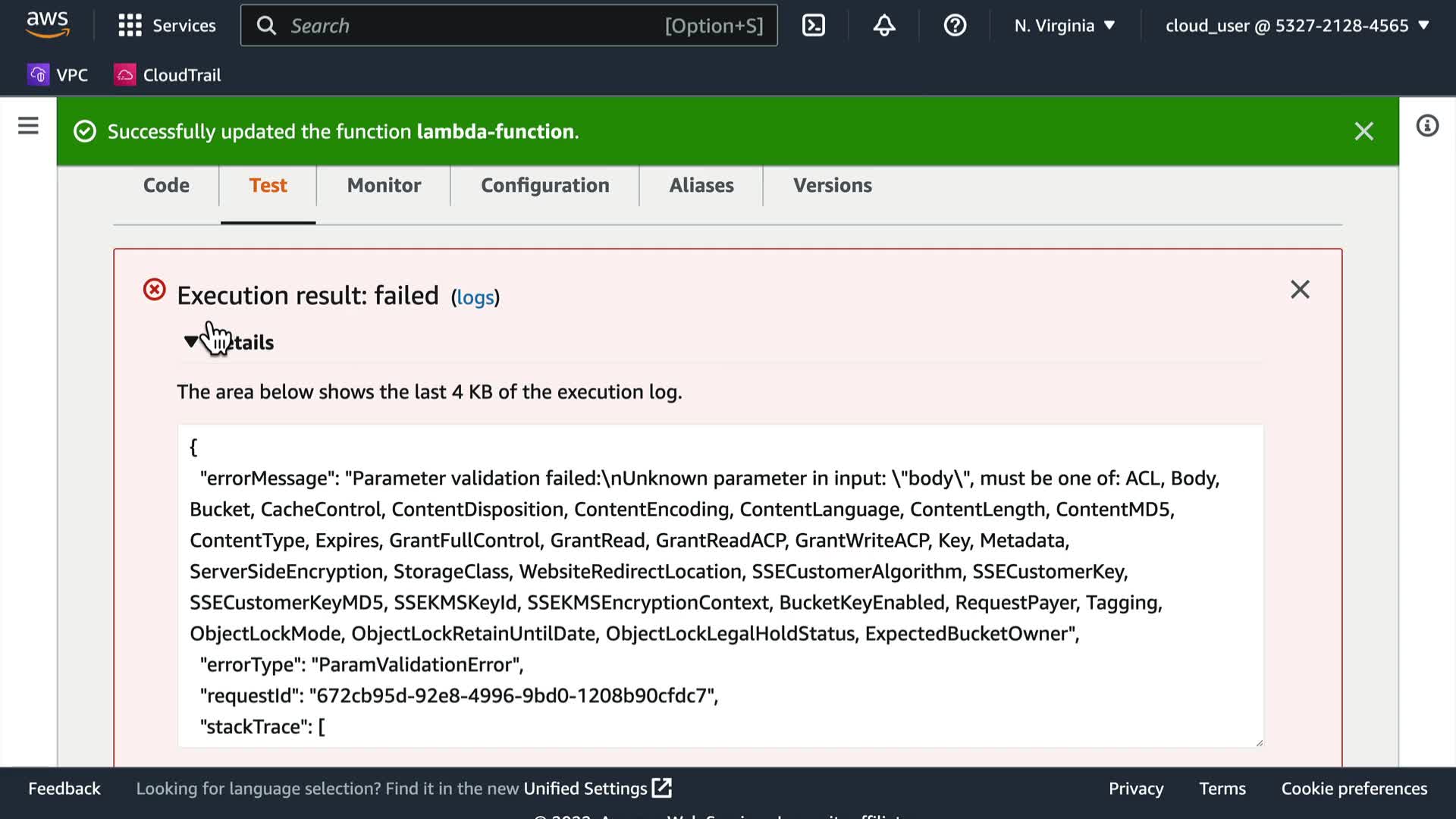Viewport: 1456px width, 819px height.
Task: Dismiss the green success banner
Action: pyautogui.click(x=1363, y=132)
